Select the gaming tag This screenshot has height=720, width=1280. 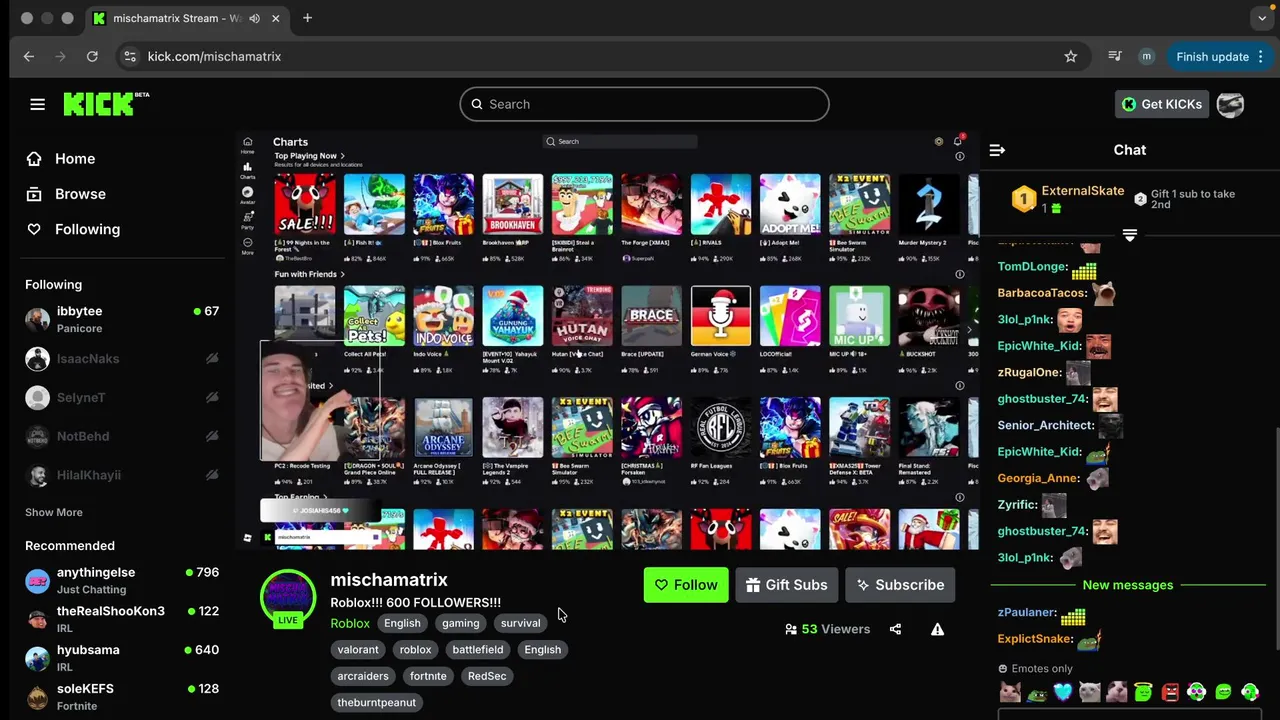coord(461,623)
